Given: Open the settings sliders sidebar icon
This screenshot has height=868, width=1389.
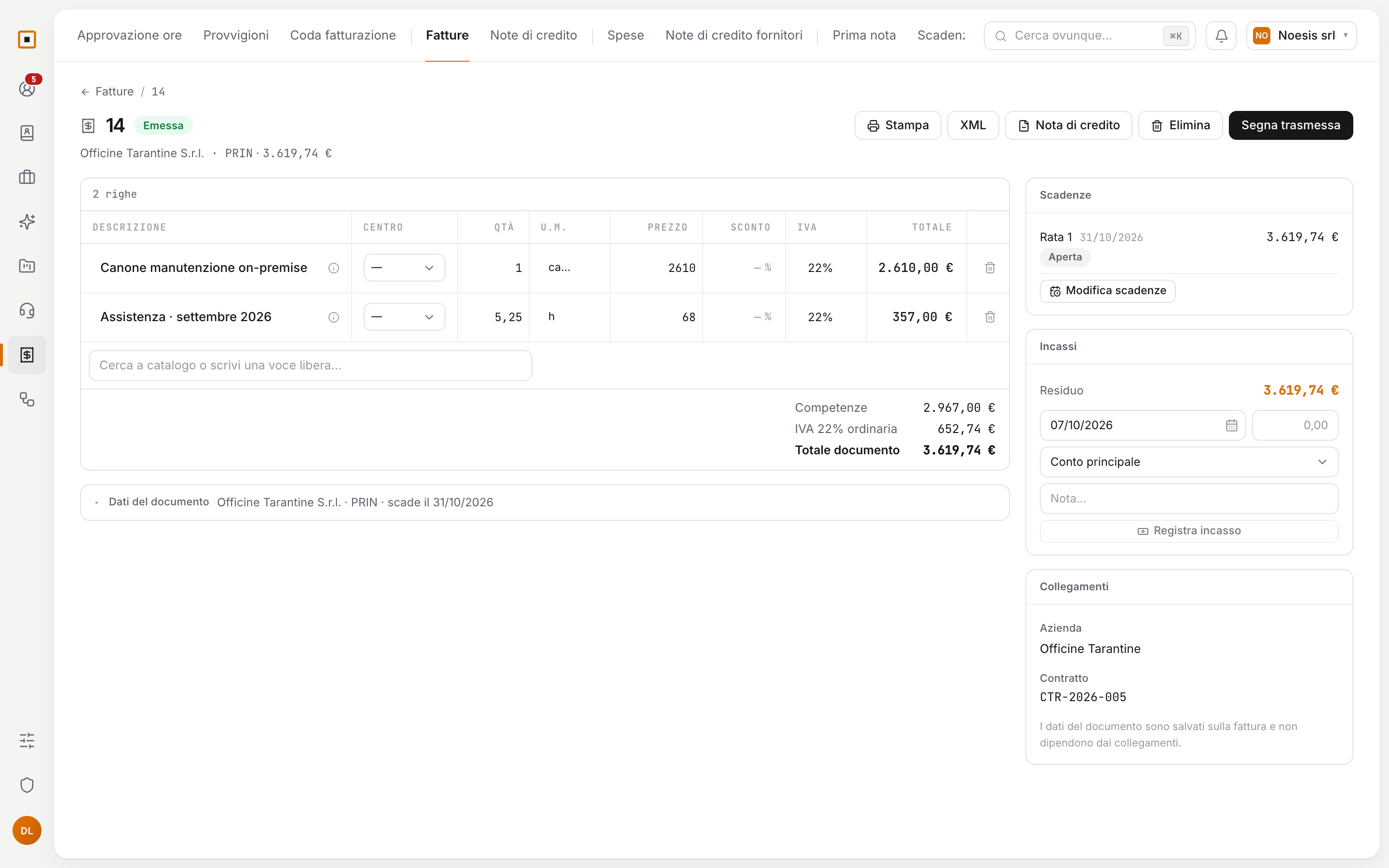Looking at the screenshot, I should (27, 741).
